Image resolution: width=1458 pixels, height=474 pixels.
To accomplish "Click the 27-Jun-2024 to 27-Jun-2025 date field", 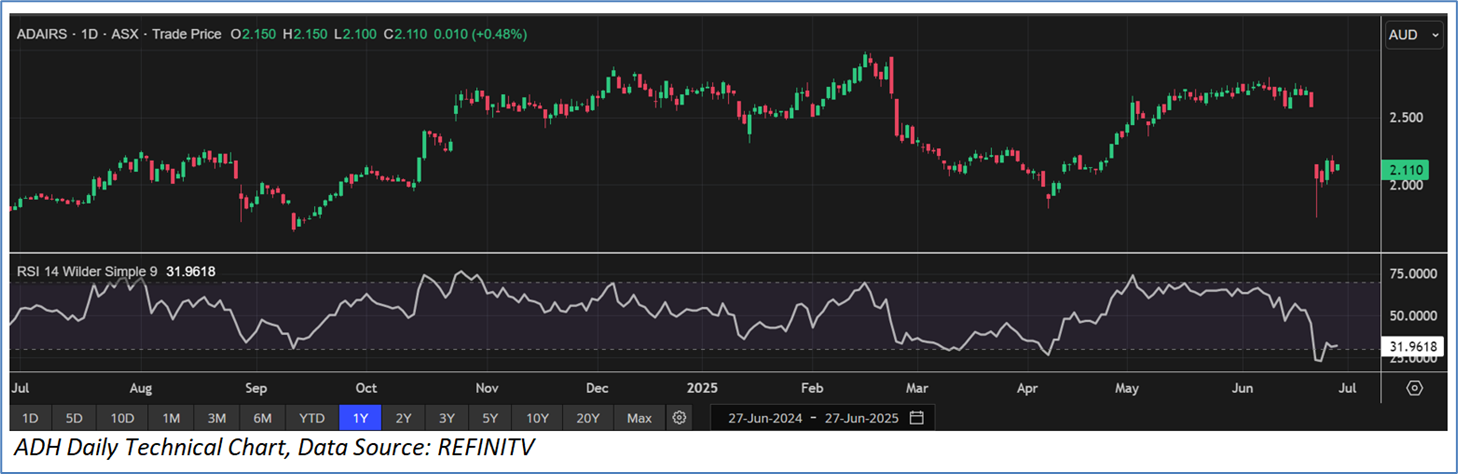I will tap(811, 417).
